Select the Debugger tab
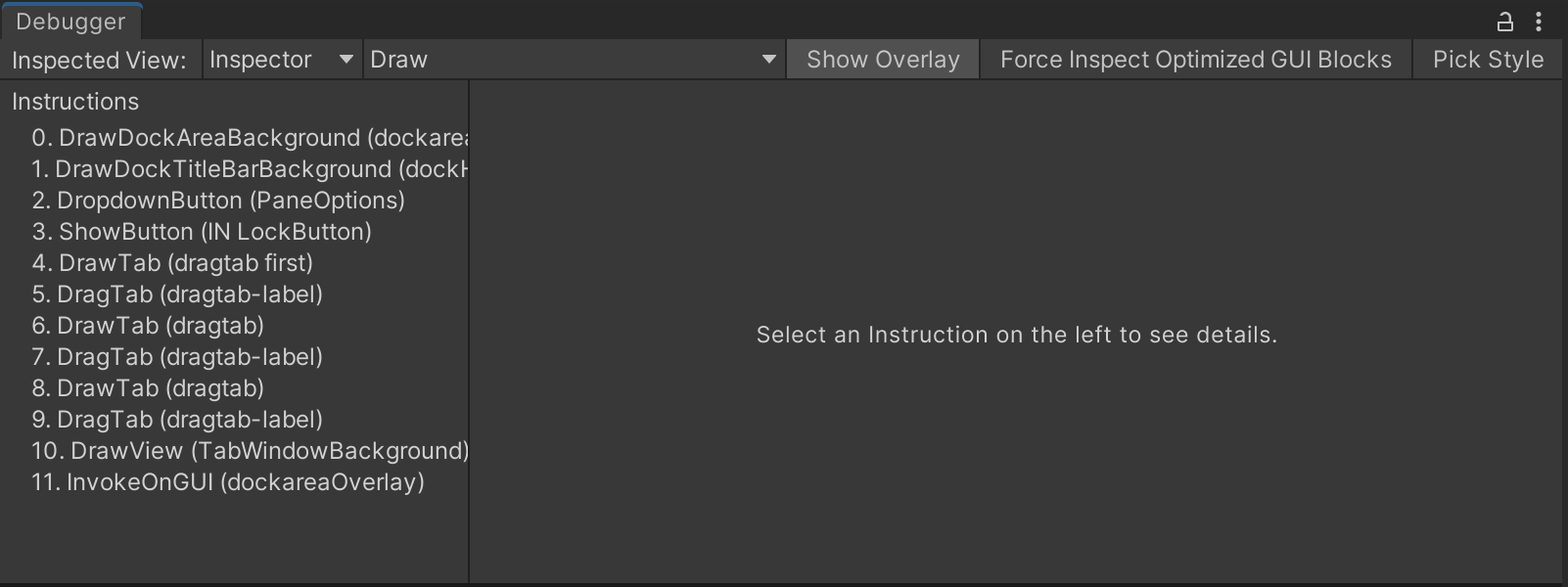Image resolution: width=1568 pixels, height=587 pixels. pyautogui.click(x=70, y=22)
